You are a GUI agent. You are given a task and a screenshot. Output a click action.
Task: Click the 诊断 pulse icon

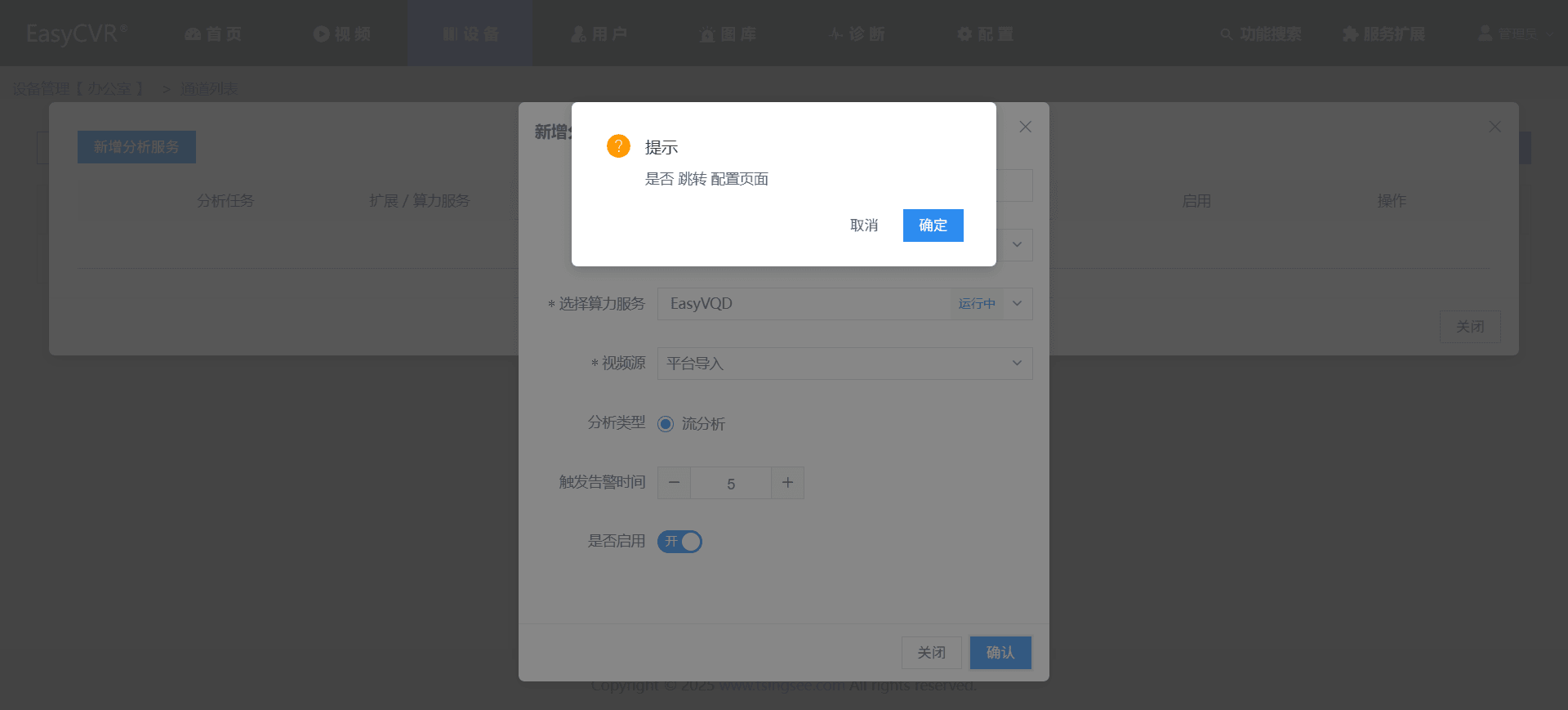click(836, 33)
